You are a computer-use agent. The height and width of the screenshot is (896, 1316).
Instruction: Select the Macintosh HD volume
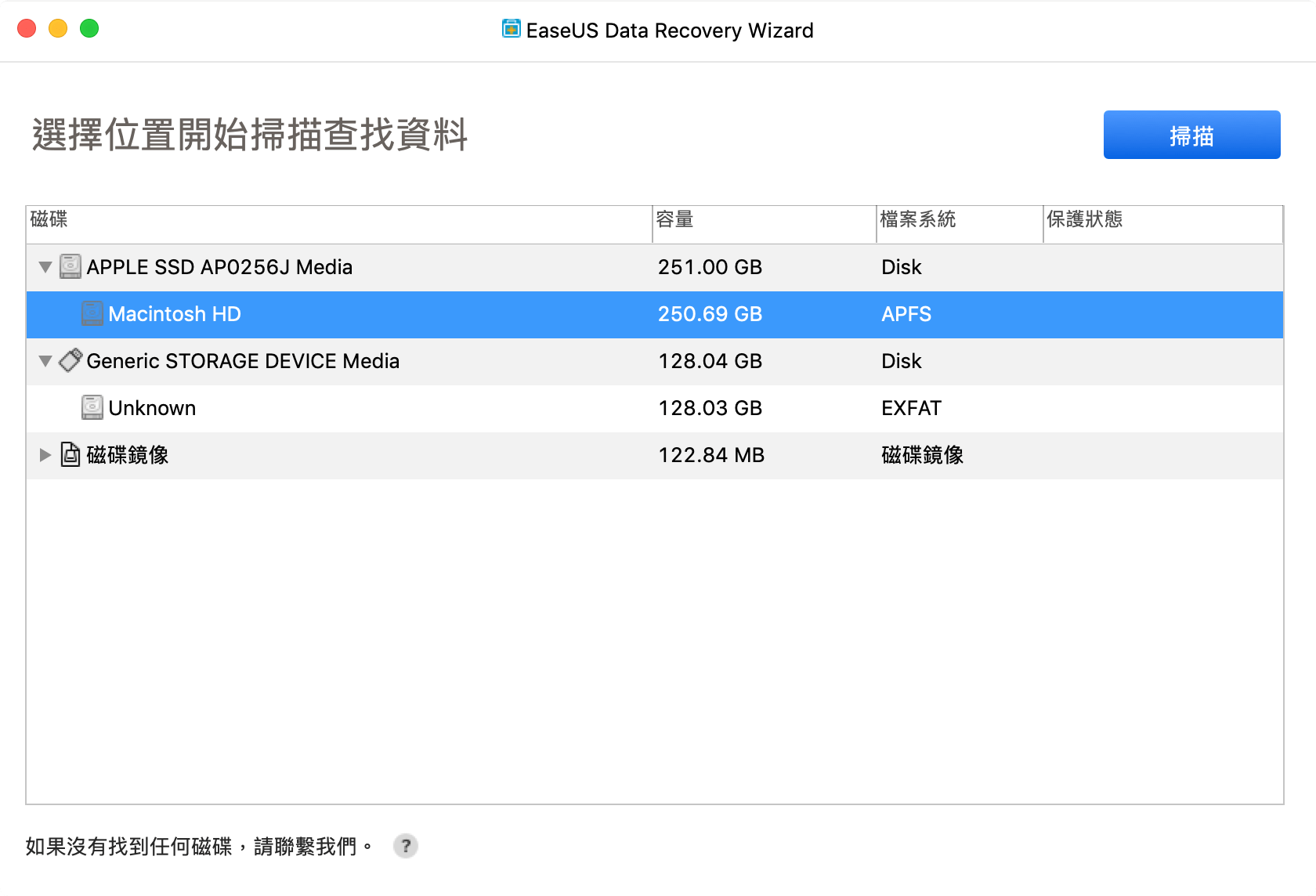175,314
